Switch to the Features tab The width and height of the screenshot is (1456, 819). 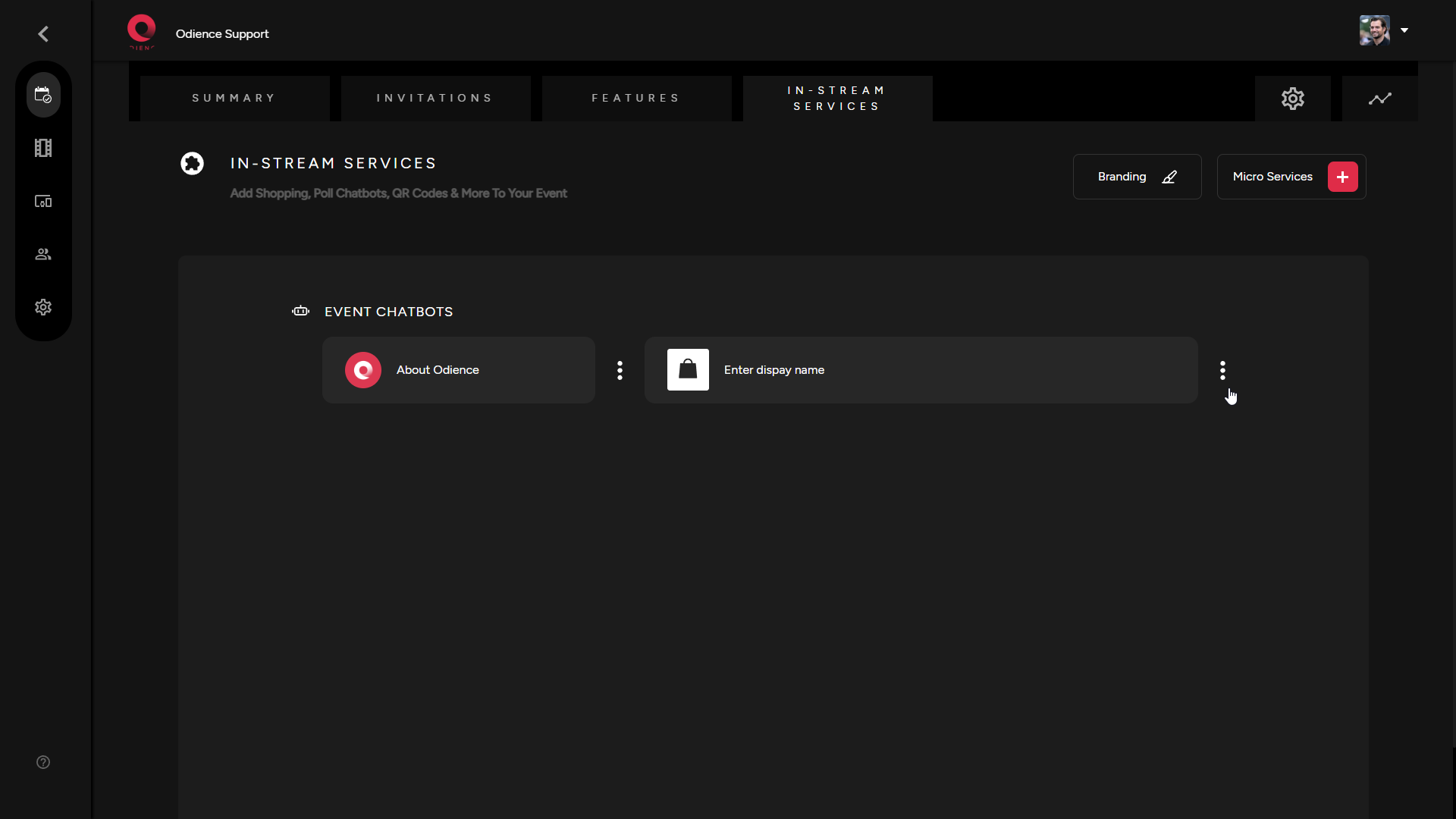[x=636, y=99]
